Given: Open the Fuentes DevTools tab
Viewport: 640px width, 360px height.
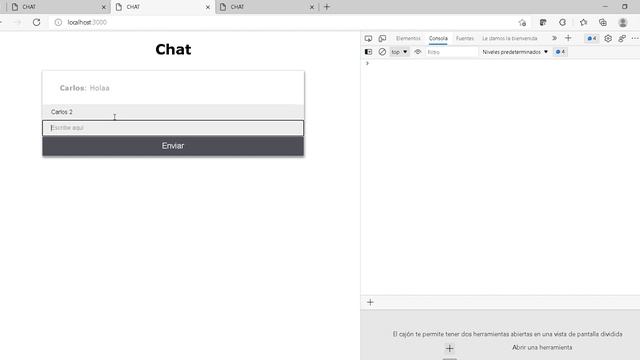Looking at the screenshot, I should (x=464, y=38).
